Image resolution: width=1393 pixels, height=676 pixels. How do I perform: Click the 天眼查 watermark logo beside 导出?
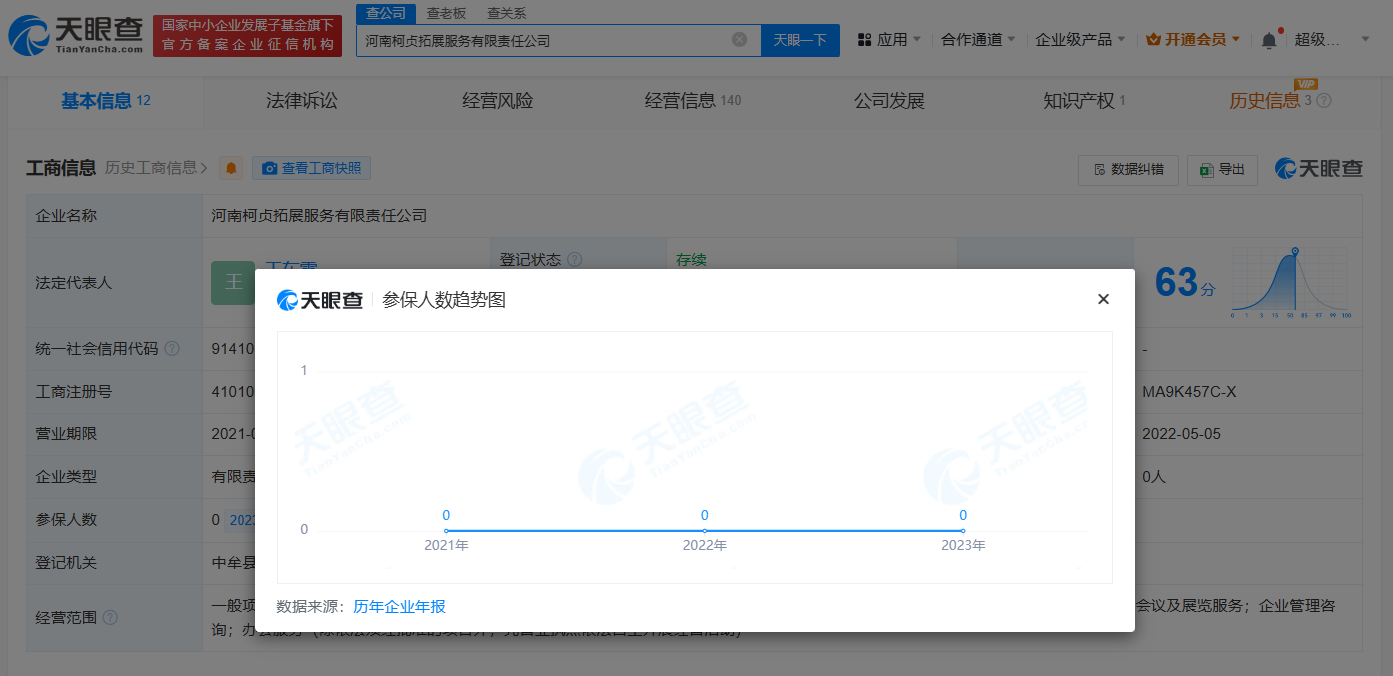[x=1319, y=169]
